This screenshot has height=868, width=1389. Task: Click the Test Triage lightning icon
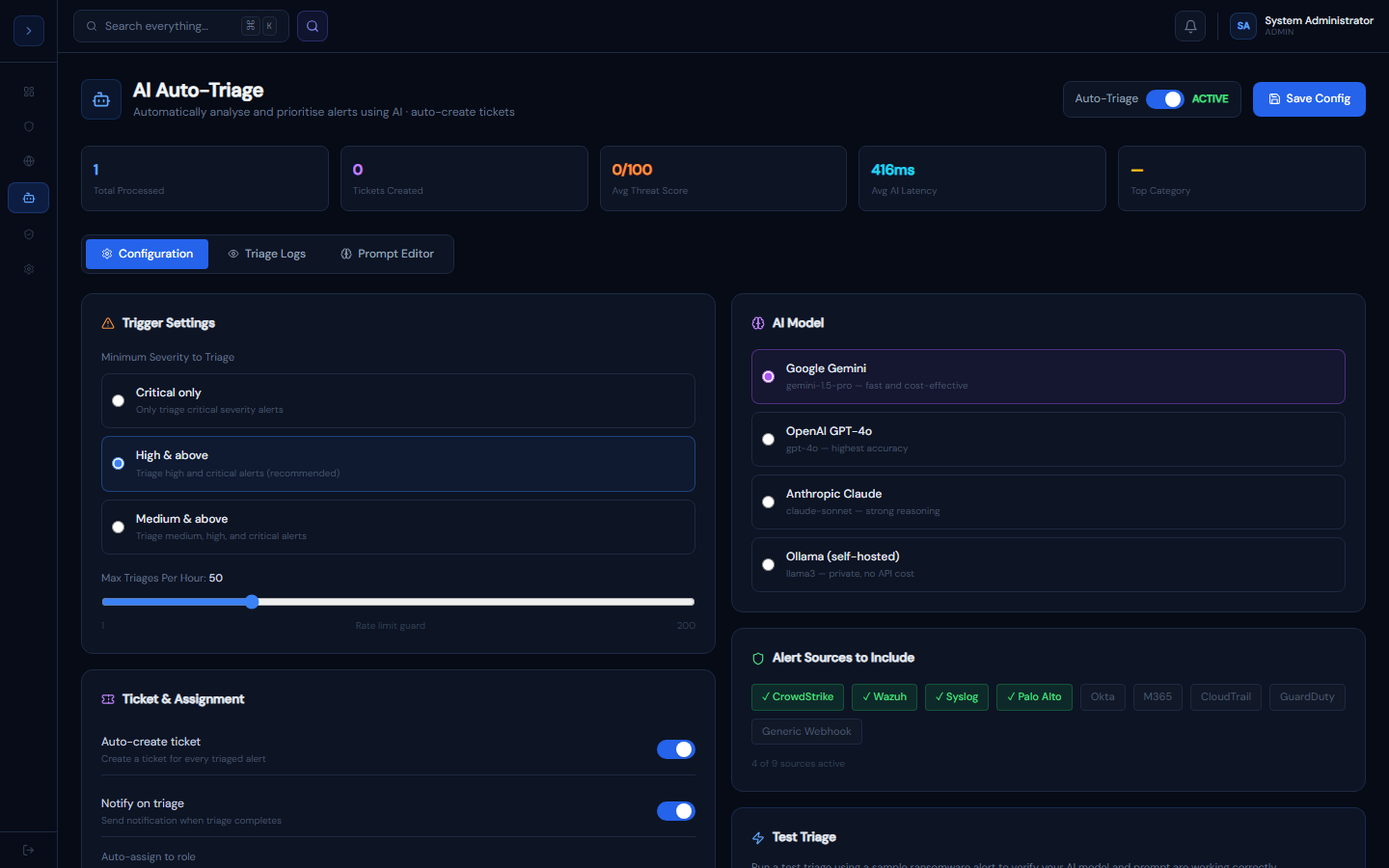pyautogui.click(x=758, y=838)
